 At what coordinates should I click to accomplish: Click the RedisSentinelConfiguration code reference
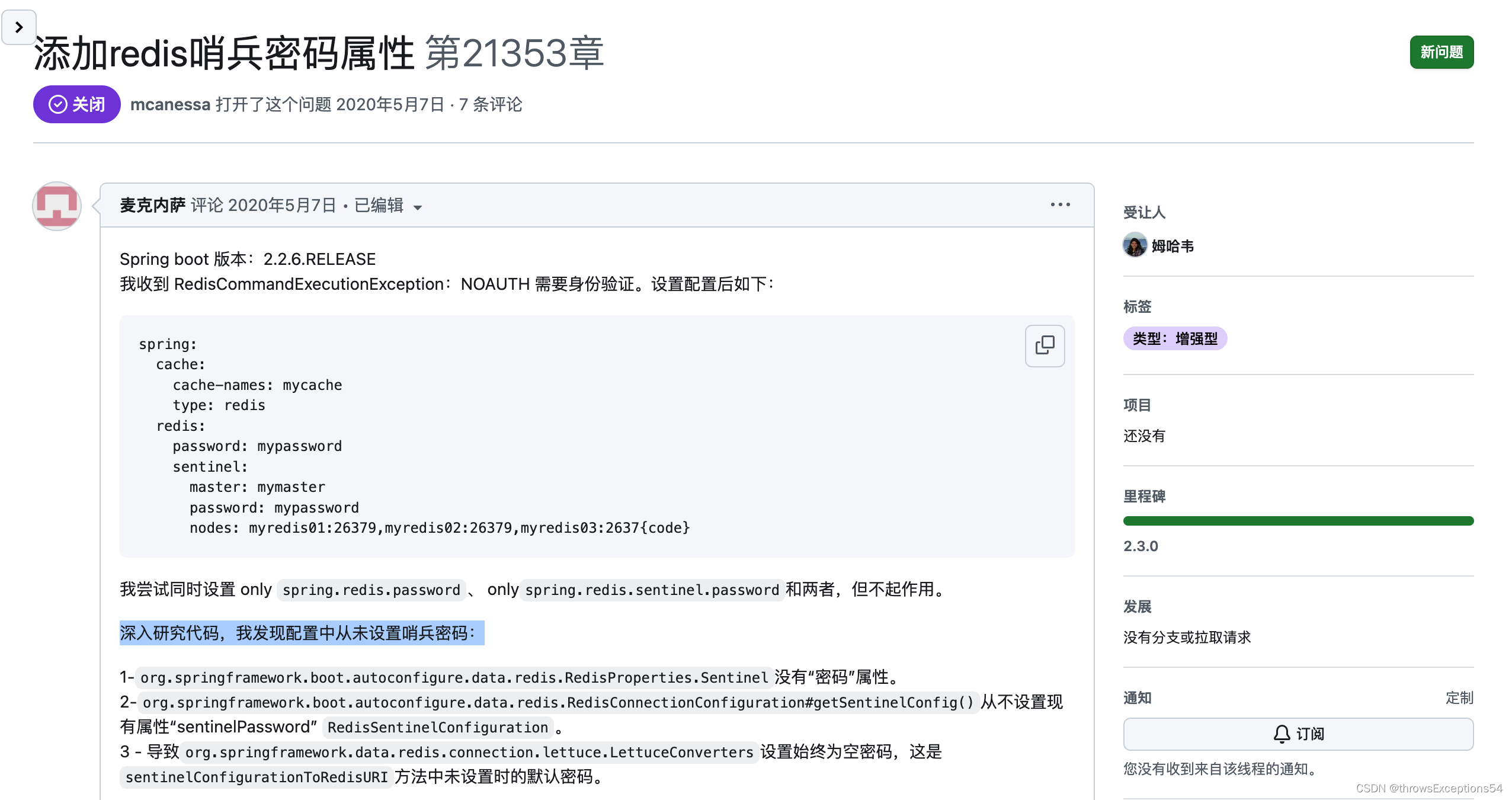437,727
